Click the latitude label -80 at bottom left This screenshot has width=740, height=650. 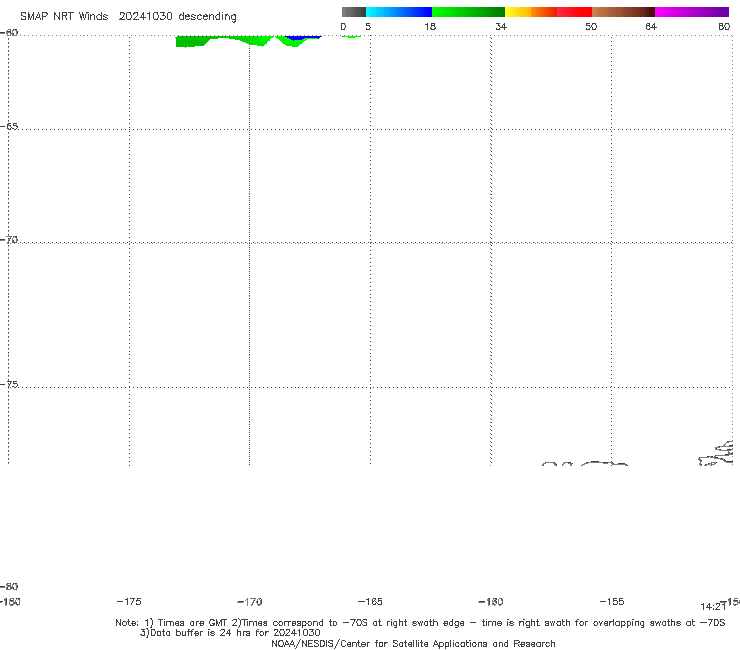(9, 586)
